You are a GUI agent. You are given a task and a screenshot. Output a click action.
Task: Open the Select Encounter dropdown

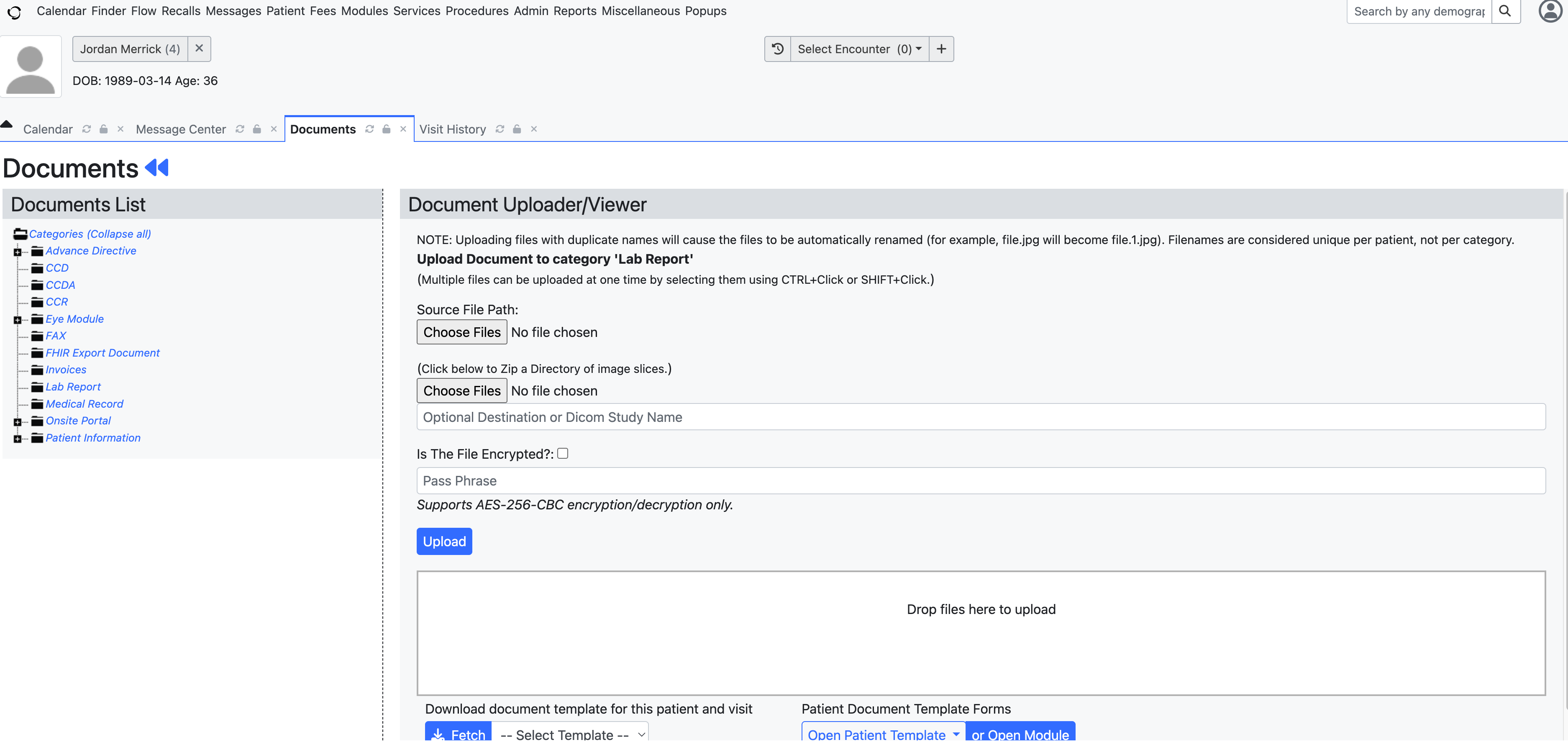(859, 49)
